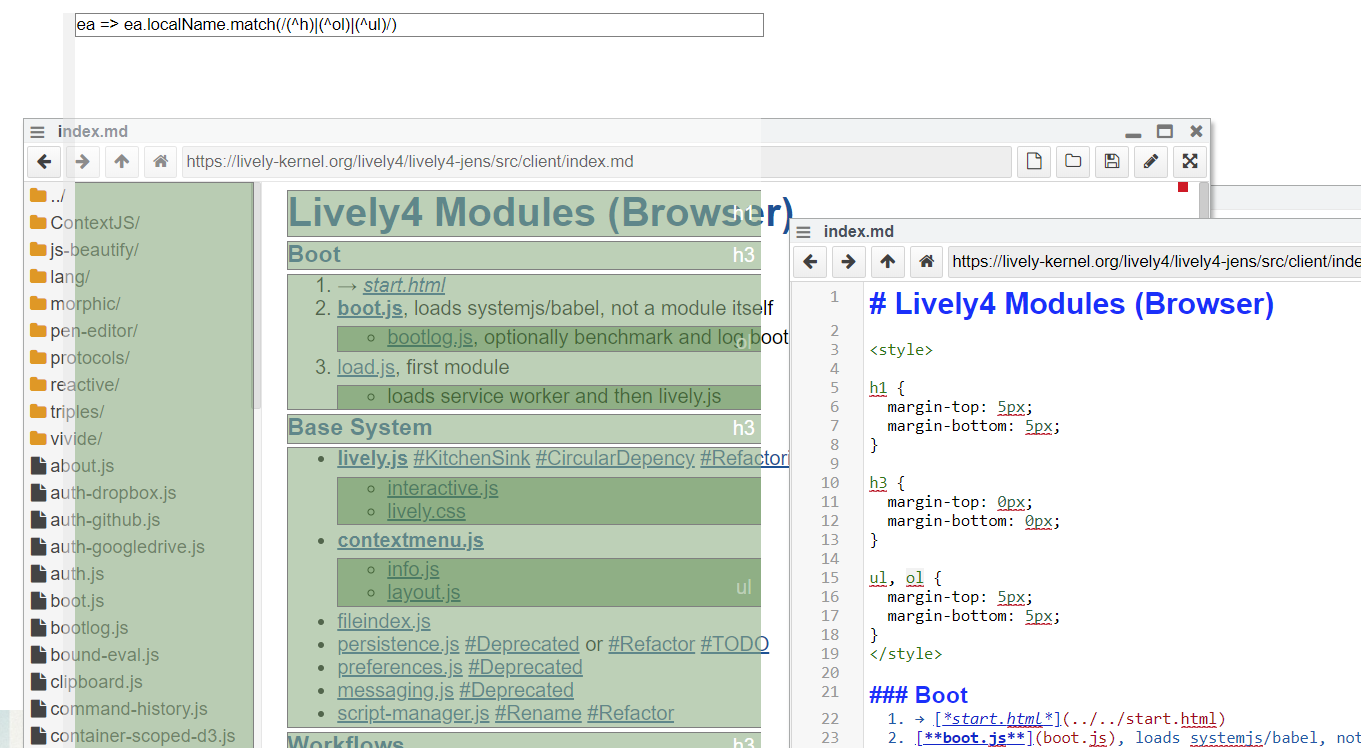Click the URL field in left window
Image resolution: width=1361 pixels, height=748 pixels.
(x=596, y=162)
